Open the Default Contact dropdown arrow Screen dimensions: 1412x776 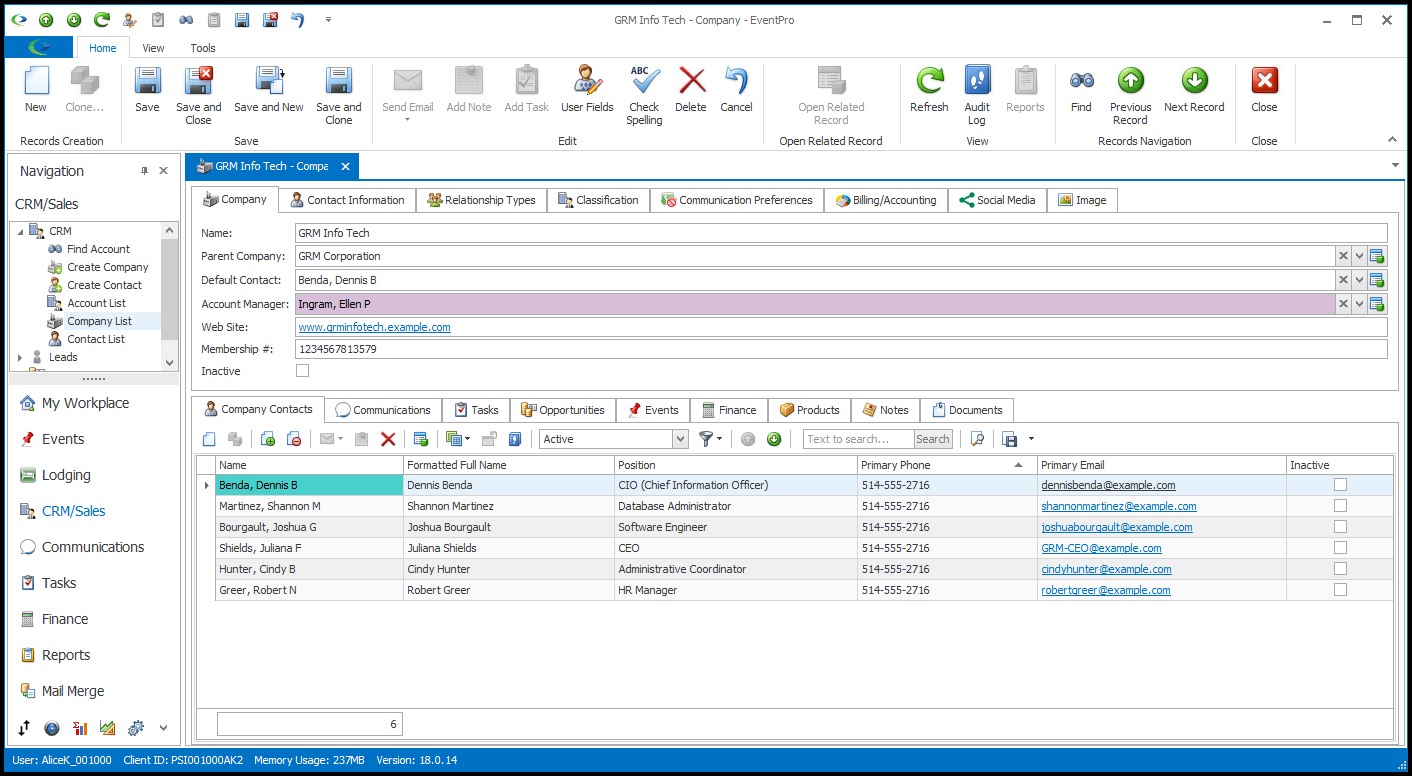[1359, 280]
